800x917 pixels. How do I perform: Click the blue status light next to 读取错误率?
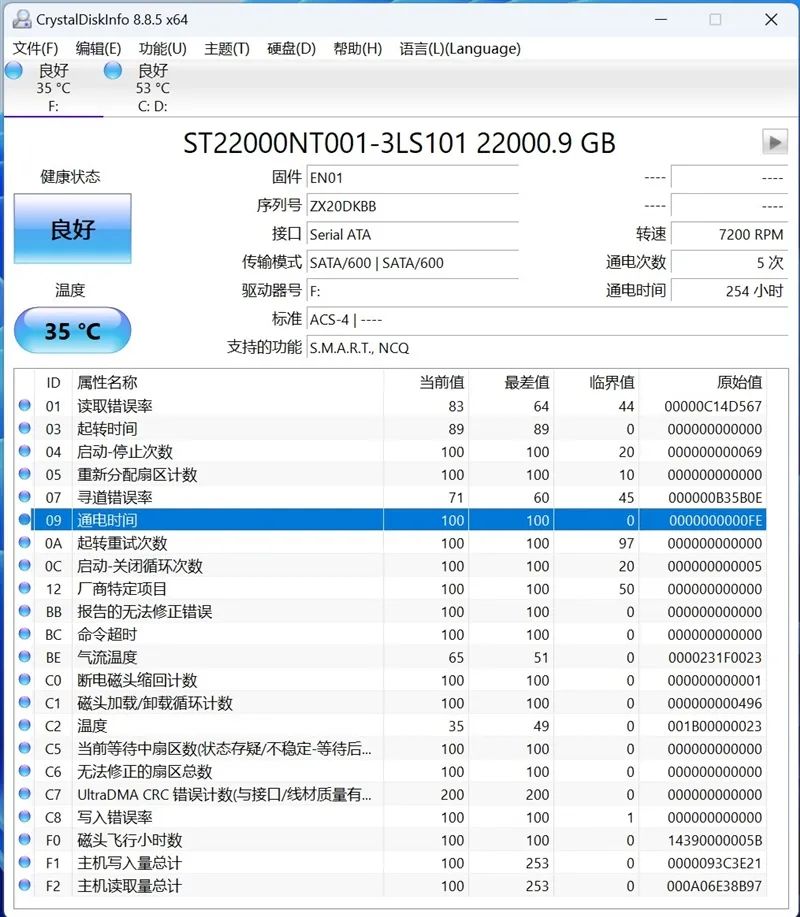24,405
